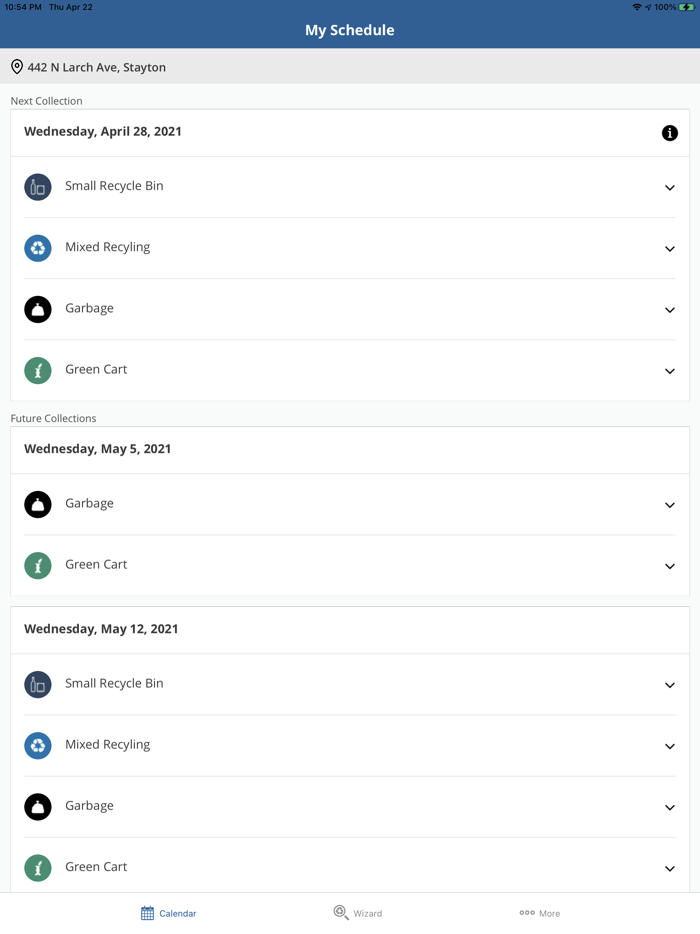Tap the Garbage bag icon under May 5
This screenshot has height=934, width=700.
pos(38,504)
